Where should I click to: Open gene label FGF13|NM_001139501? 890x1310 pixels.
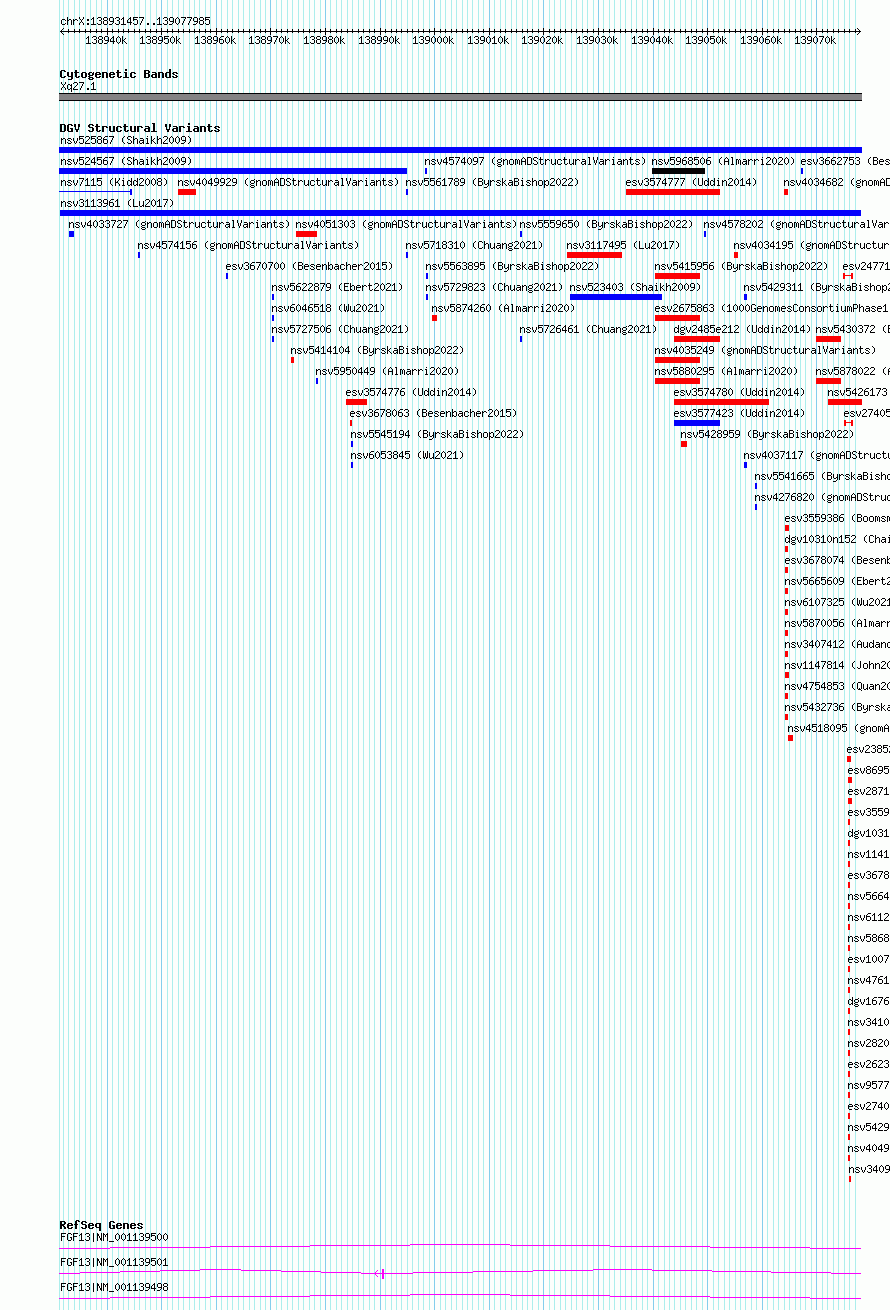(114, 1262)
